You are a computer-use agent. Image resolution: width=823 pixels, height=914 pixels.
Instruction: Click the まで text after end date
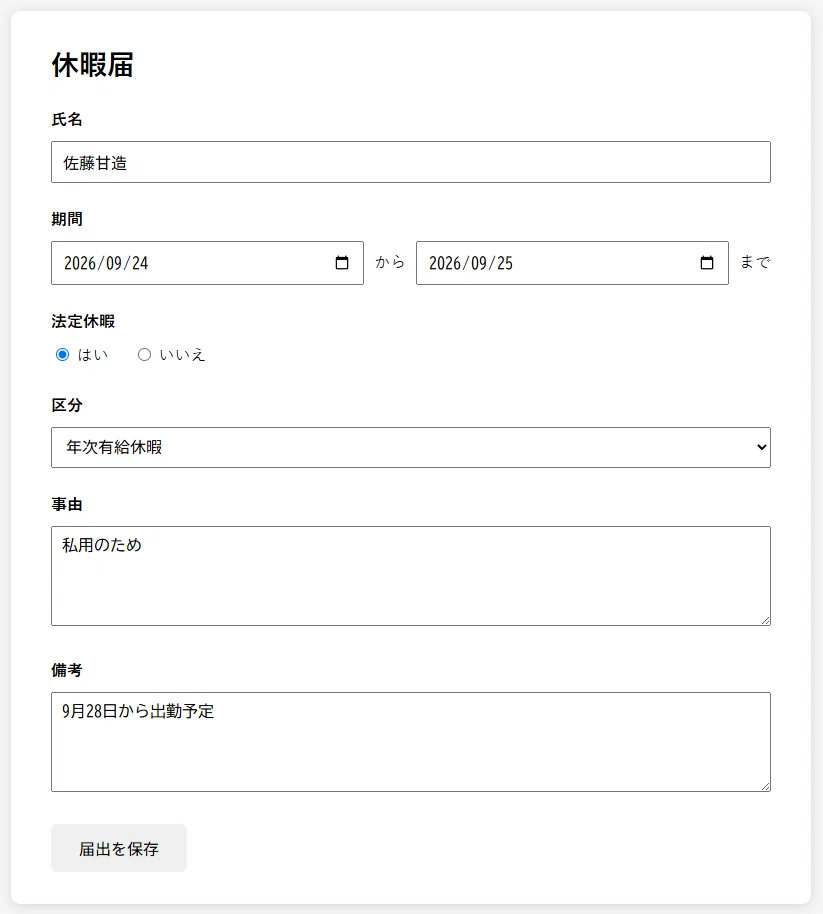coord(755,262)
